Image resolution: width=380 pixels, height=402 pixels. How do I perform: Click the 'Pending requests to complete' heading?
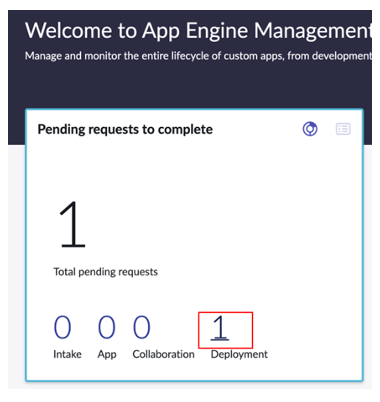[x=125, y=129]
